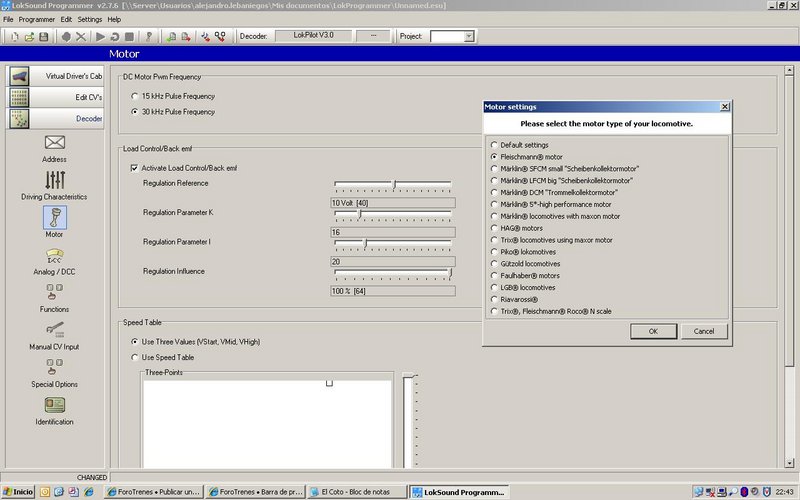Open the Identification section
Screen dimensions: 800x500
point(55,411)
